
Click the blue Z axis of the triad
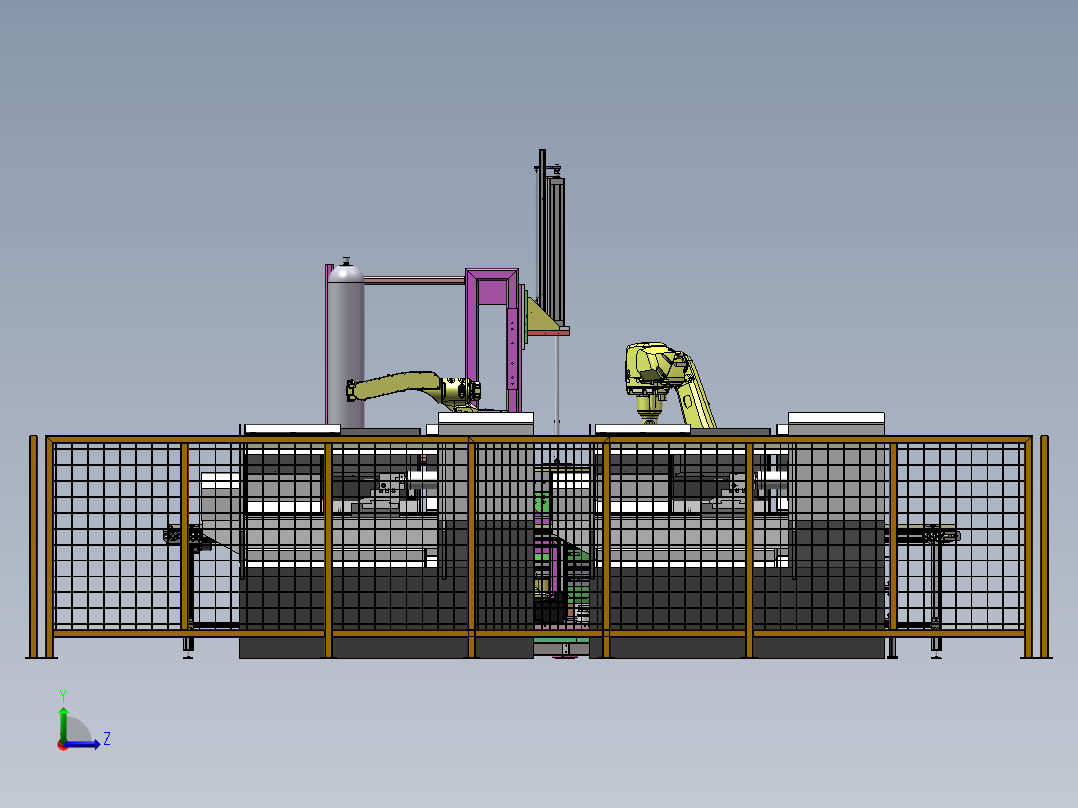click(x=83, y=744)
